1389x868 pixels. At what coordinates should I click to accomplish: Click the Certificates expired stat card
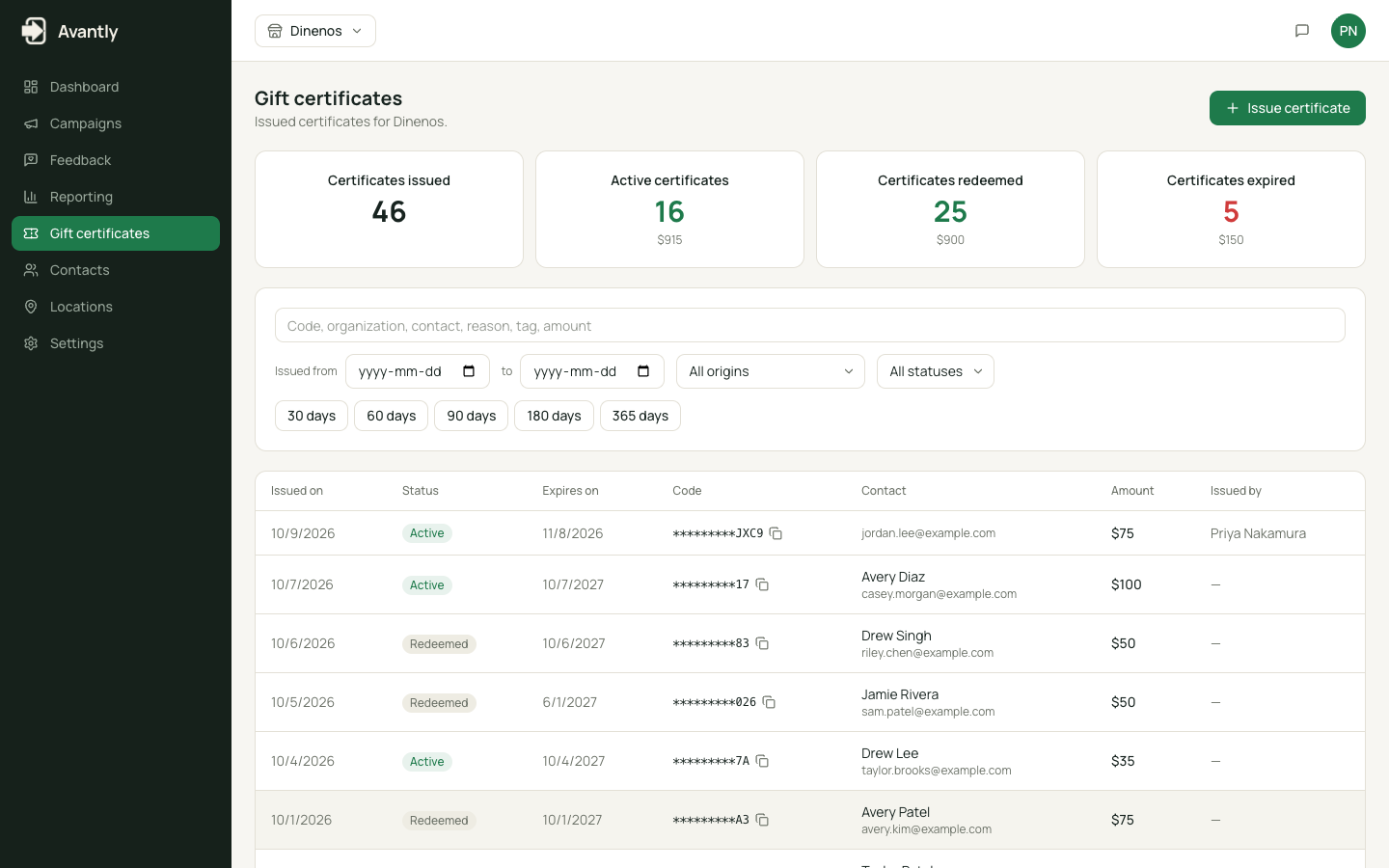(x=1231, y=209)
